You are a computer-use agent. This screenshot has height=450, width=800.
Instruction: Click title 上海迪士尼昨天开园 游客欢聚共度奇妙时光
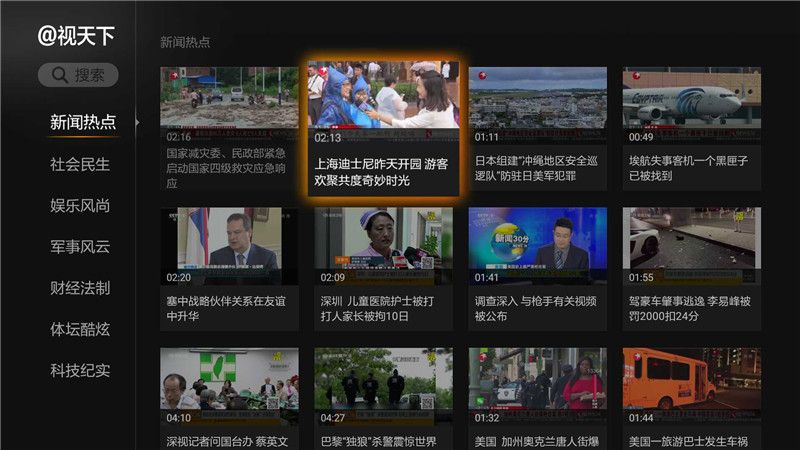click(381, 172)
